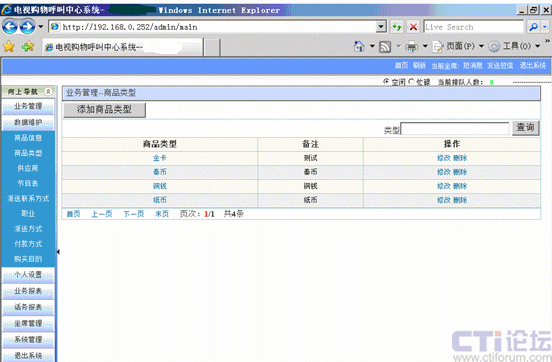Open 业务管理 in the sidebar
The width and height of the screenshot is (552, 362).
[x=28, y=106]
